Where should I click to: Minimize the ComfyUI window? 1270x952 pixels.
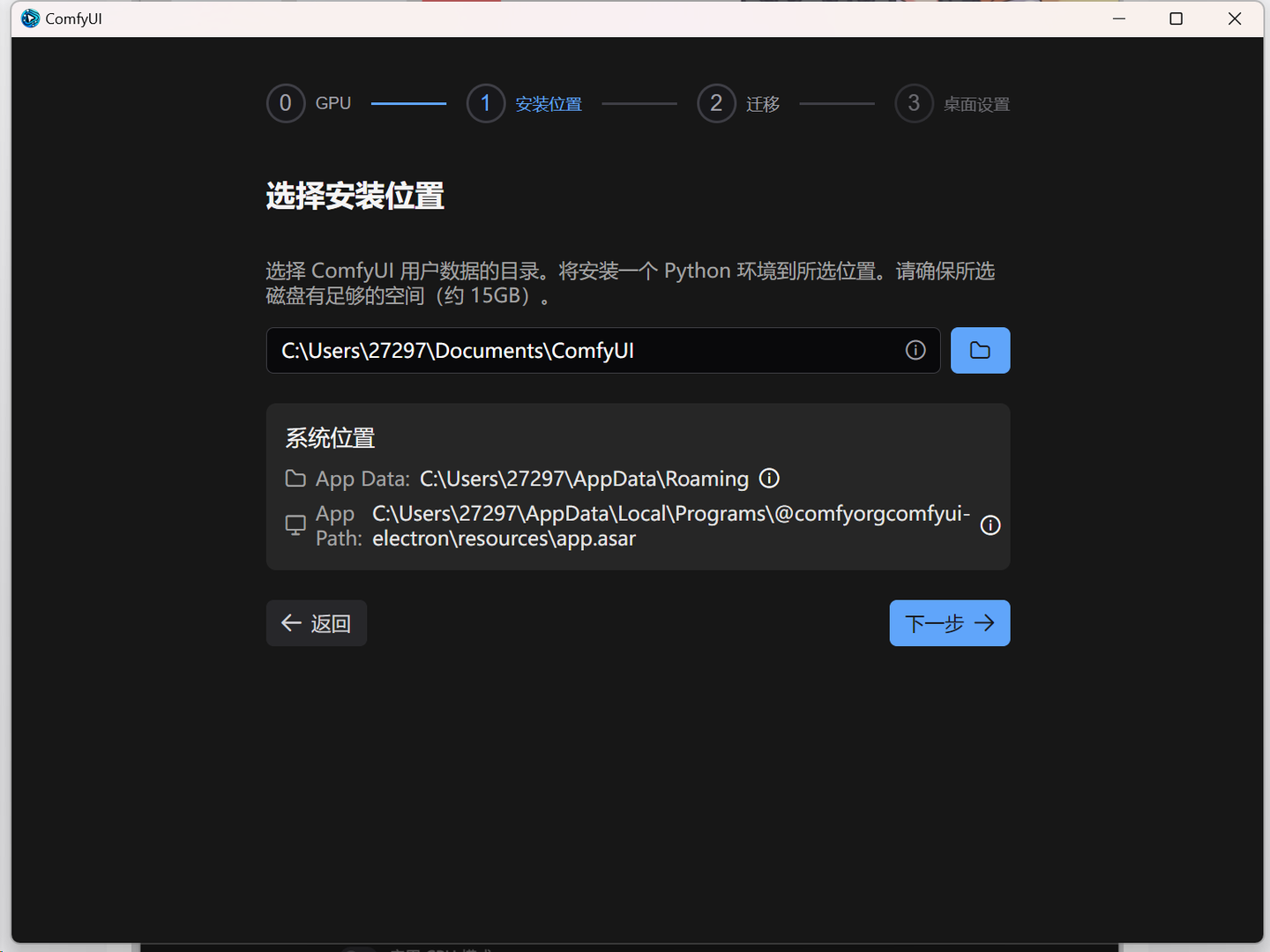(1119, 19)
